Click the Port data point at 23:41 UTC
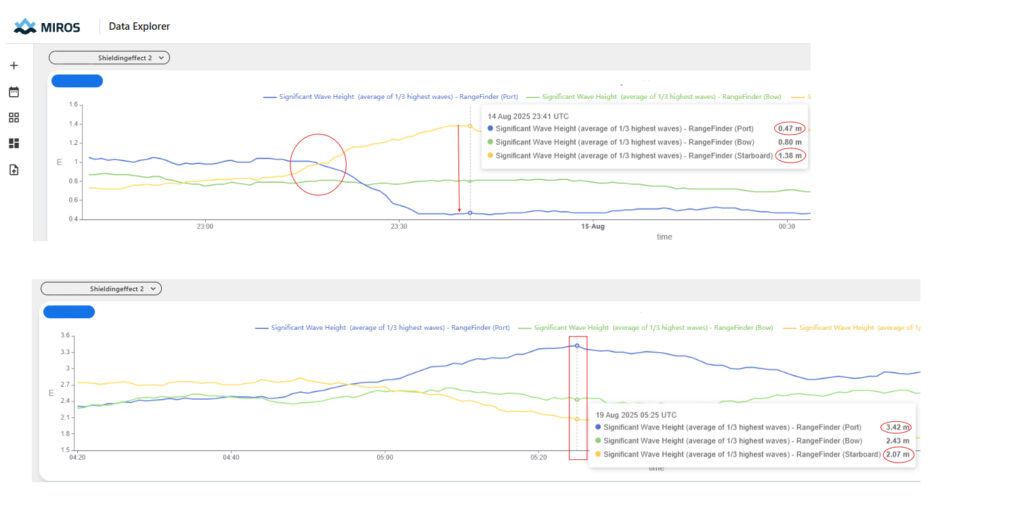This screenshot has width=1024, height=512. point(470,213)
